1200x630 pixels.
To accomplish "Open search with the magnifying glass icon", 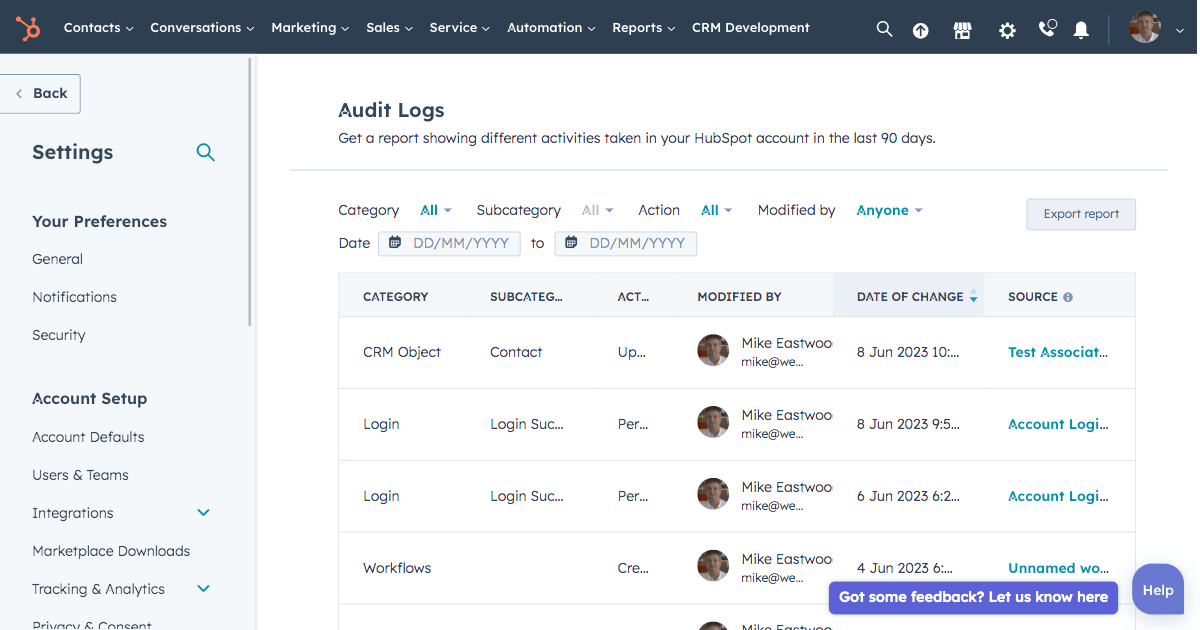I will pyautogui.click(x=884, y=29).
